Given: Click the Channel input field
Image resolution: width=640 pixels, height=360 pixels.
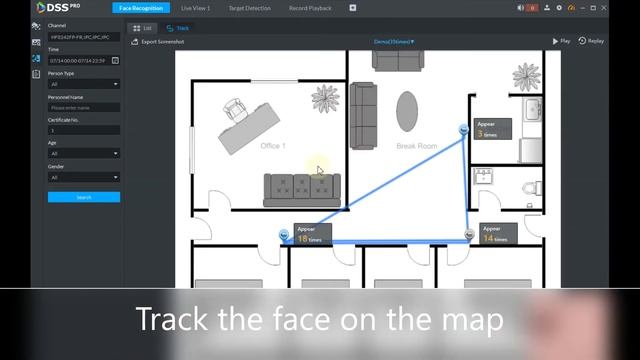Looking at the screenshot, I should point(84,37).
